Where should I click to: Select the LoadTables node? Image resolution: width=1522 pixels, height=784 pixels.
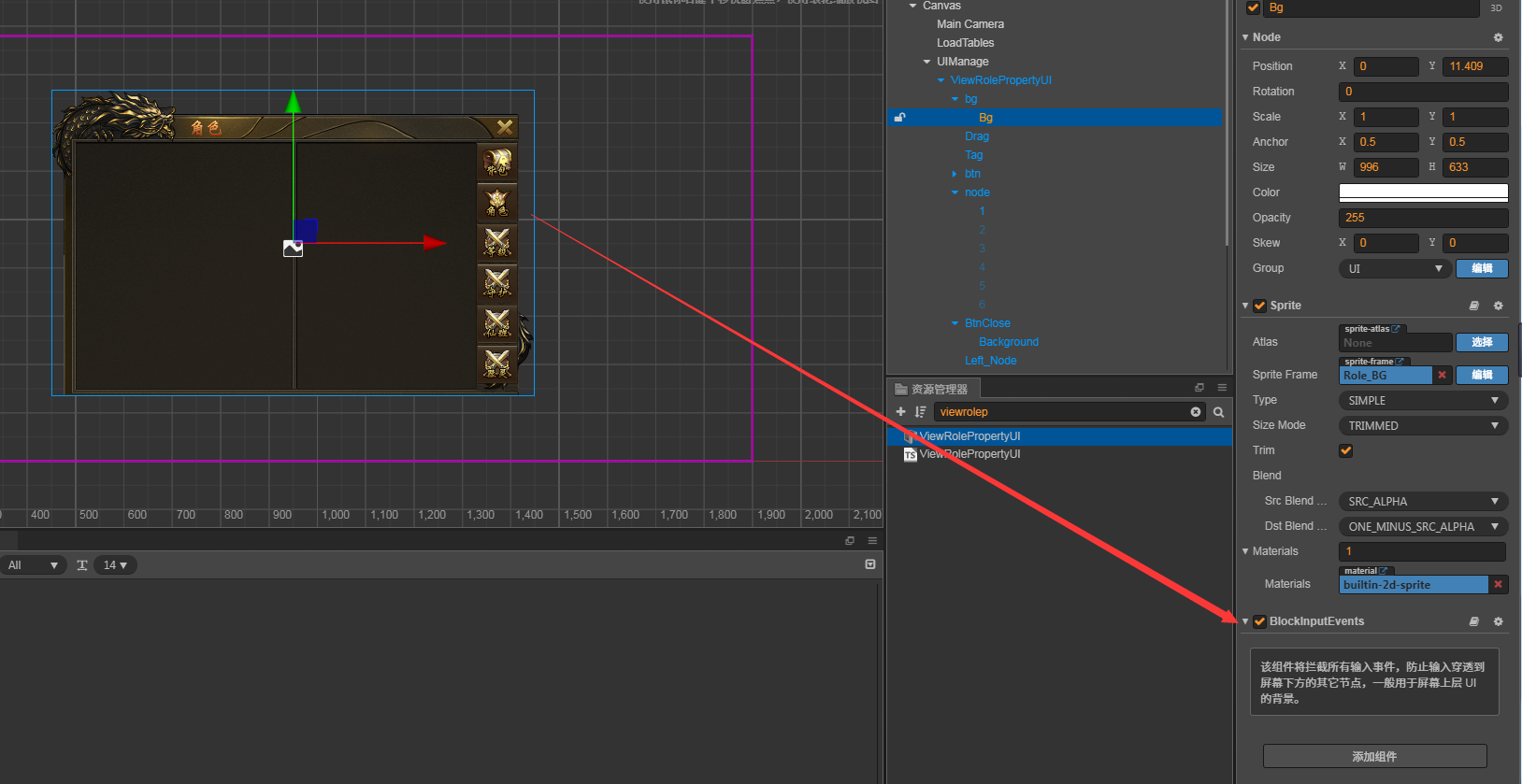(x=966, y=43)
